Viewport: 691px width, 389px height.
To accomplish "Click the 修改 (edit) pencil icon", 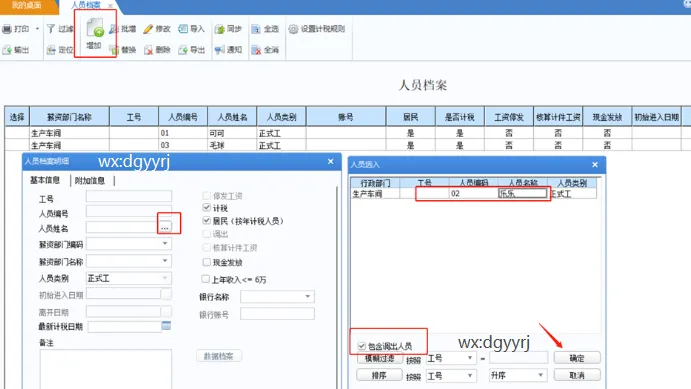I will (148, 29).
